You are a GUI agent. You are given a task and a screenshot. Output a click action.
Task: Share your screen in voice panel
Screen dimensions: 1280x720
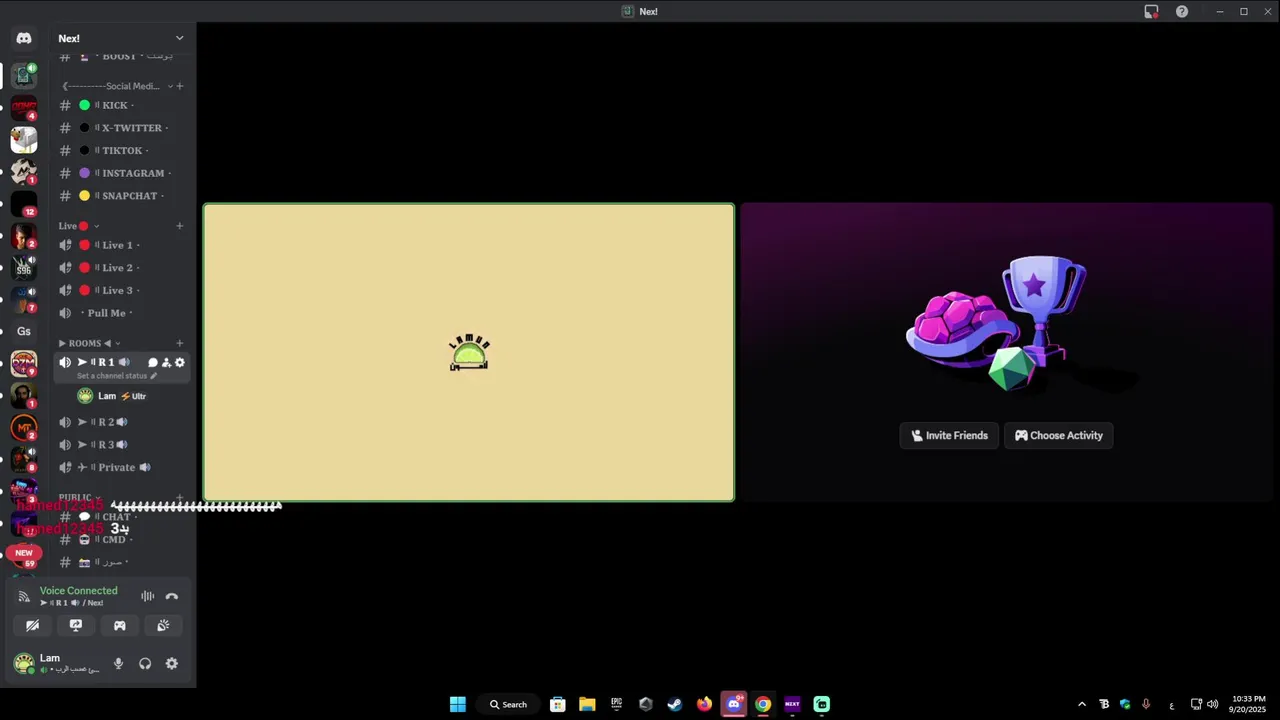[76, 626]
